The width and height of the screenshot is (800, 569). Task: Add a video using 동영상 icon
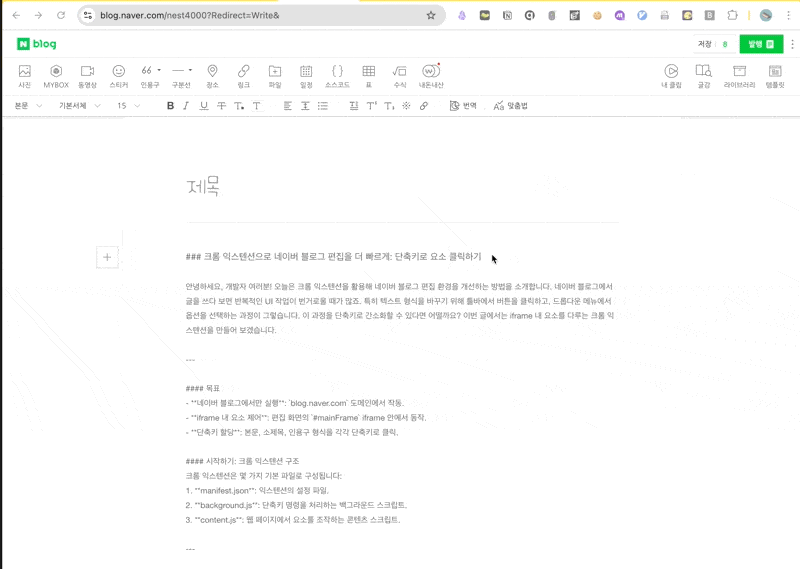tap(87, 76)
